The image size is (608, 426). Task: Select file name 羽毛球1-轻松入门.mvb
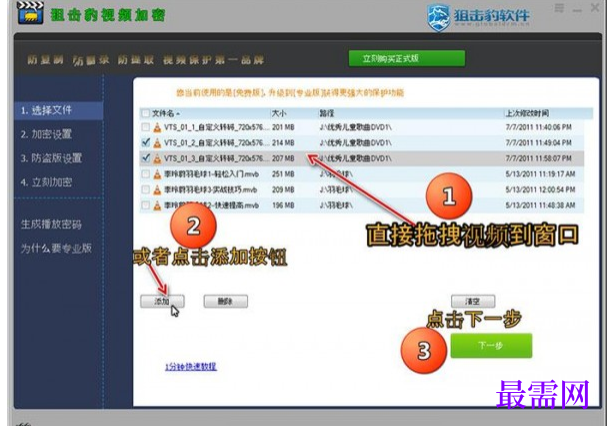point(211,174)
